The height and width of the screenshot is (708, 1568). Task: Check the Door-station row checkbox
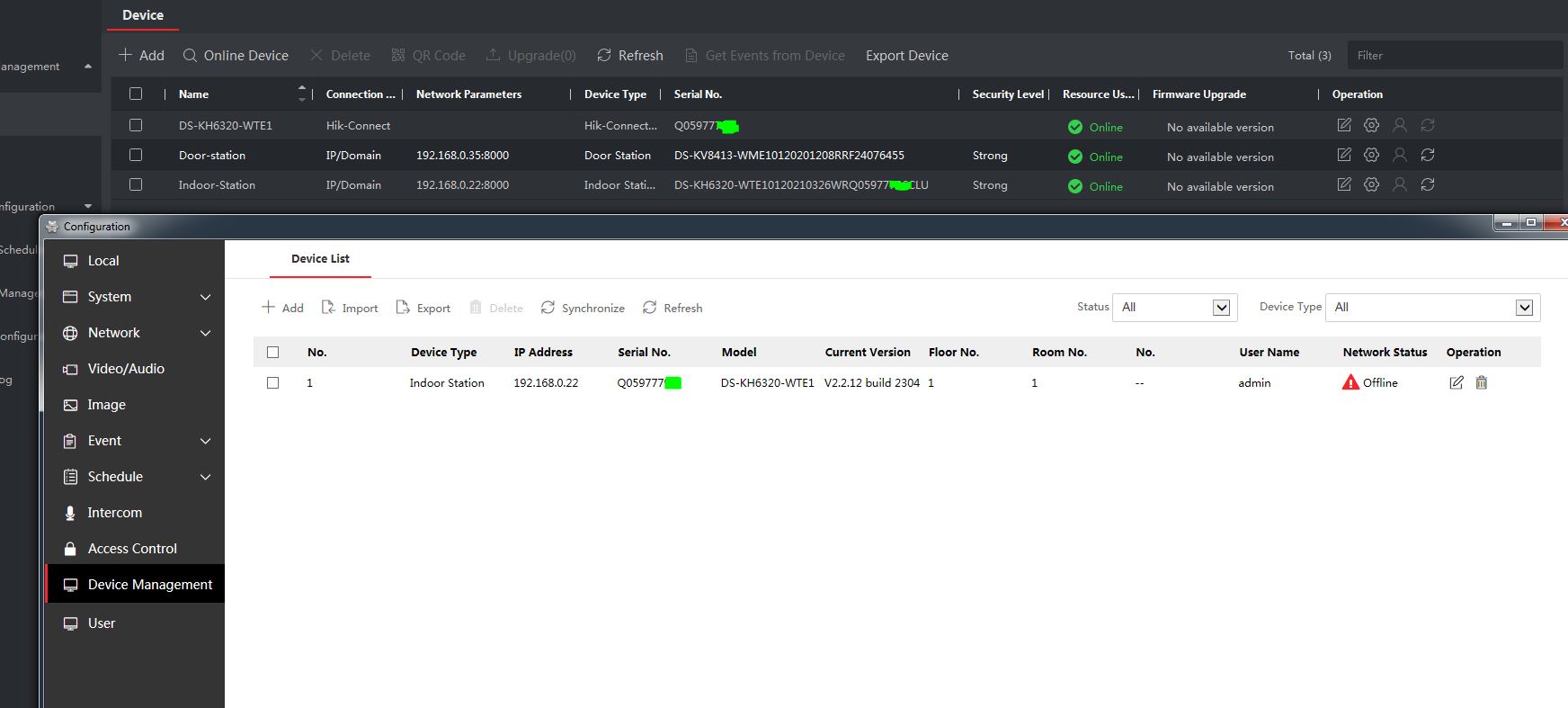[136, 155]
